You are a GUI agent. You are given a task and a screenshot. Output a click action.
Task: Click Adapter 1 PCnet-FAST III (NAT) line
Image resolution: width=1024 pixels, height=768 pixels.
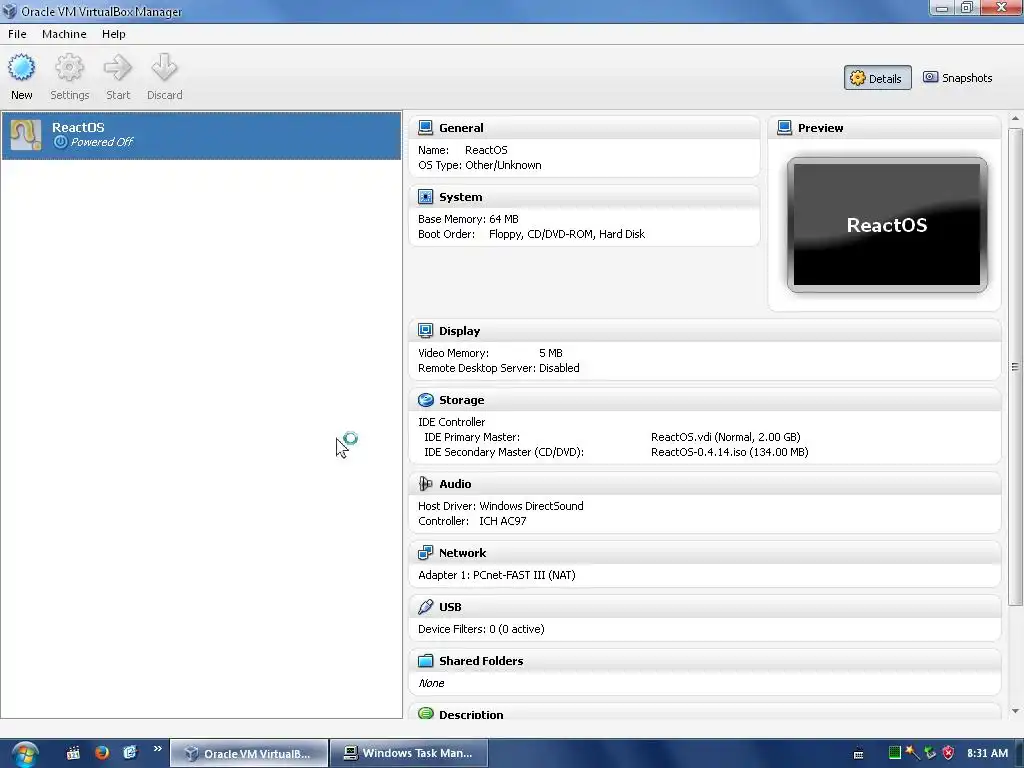click(x=496, y=575)
